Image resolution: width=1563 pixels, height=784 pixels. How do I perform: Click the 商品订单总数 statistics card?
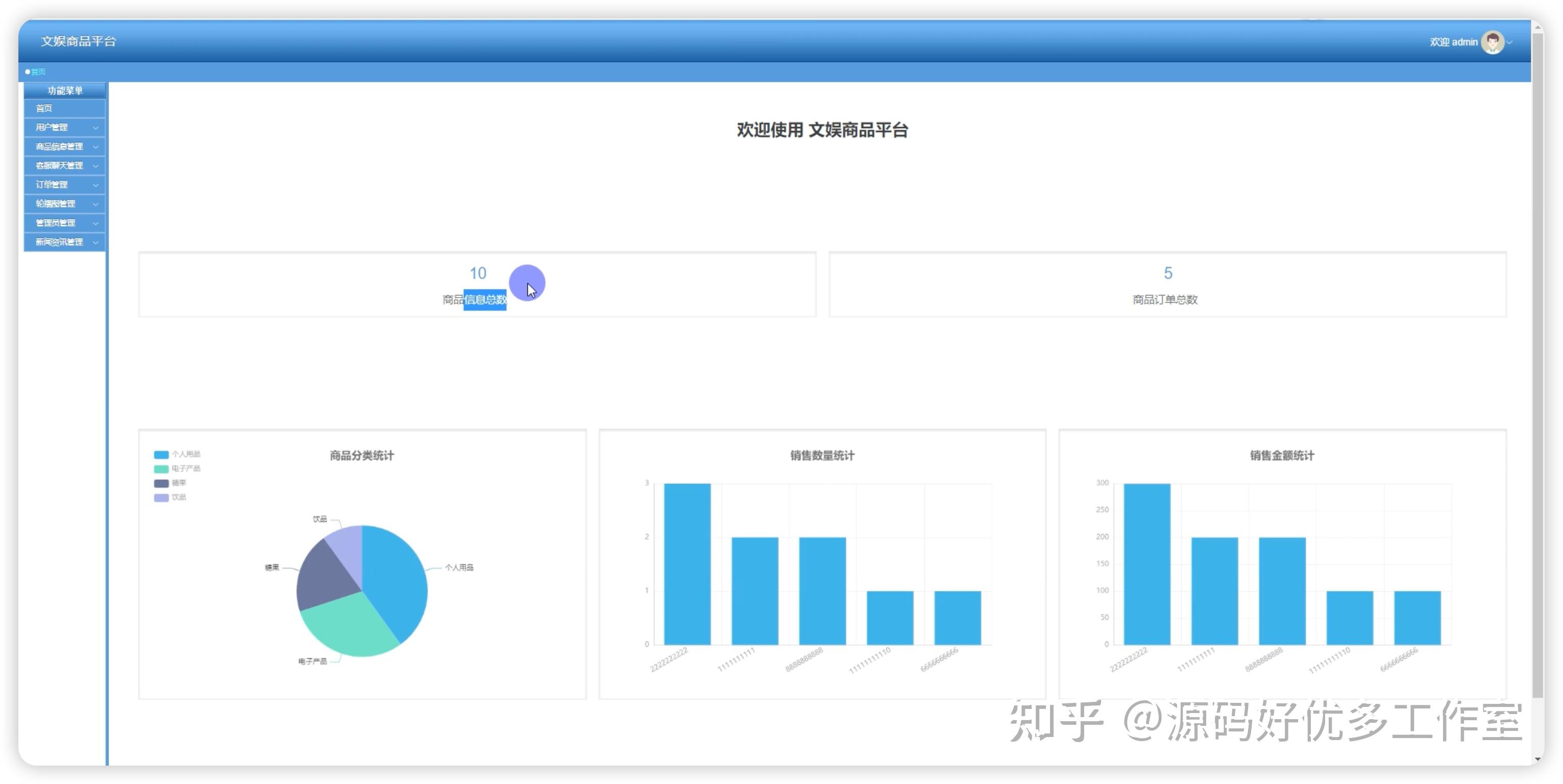[x=1167, y=285]
